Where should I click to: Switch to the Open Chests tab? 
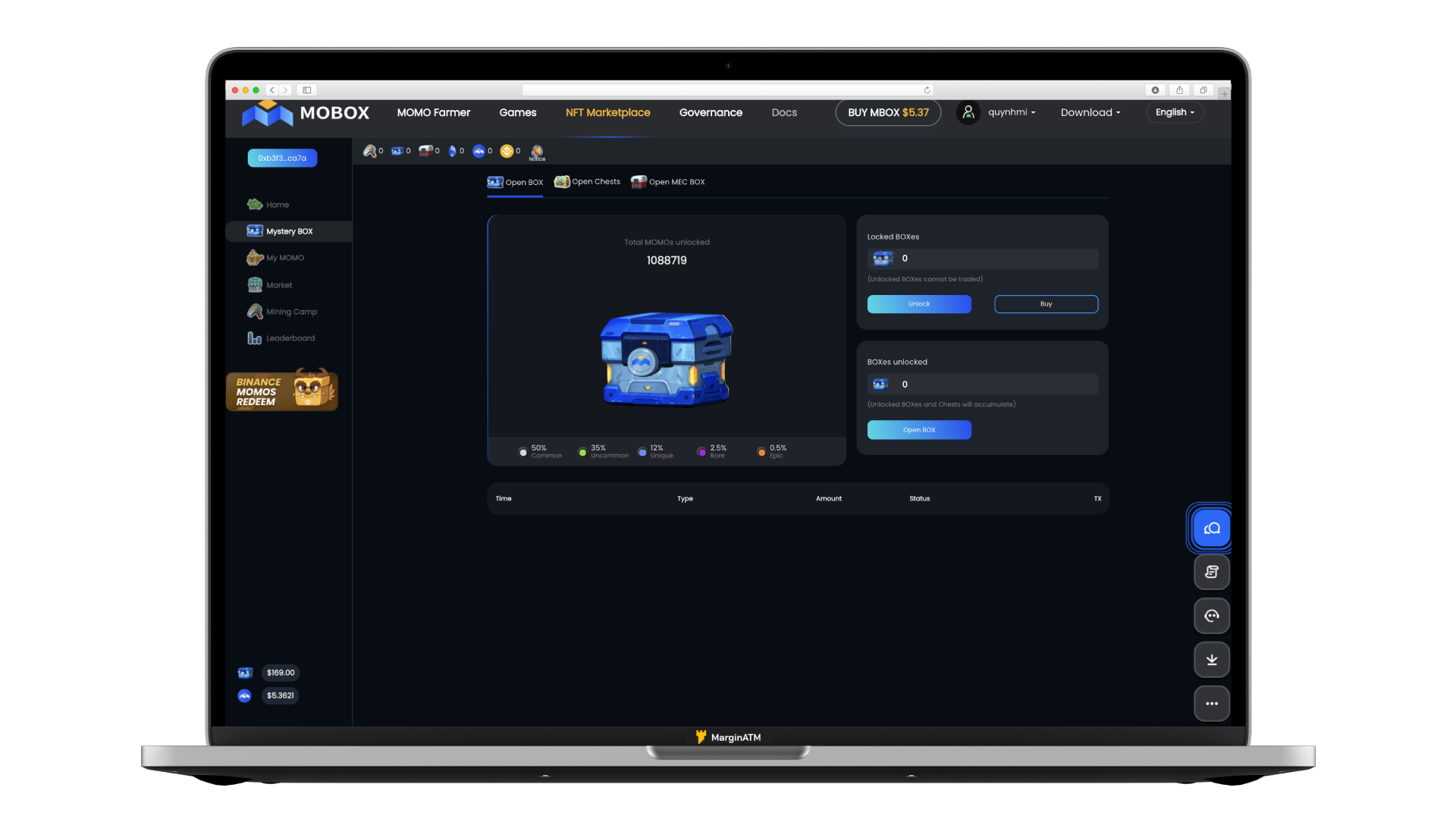coord(588,182)
